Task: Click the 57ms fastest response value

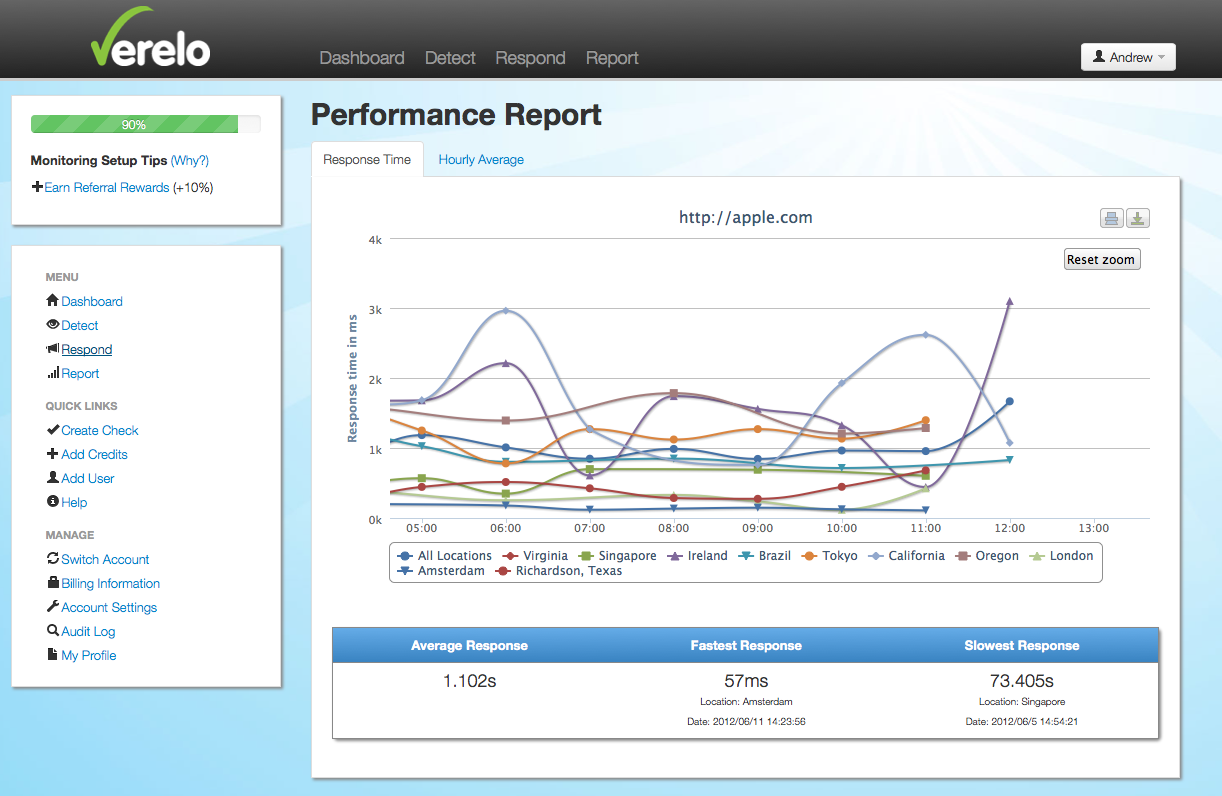Action: [x=746, y=680]
